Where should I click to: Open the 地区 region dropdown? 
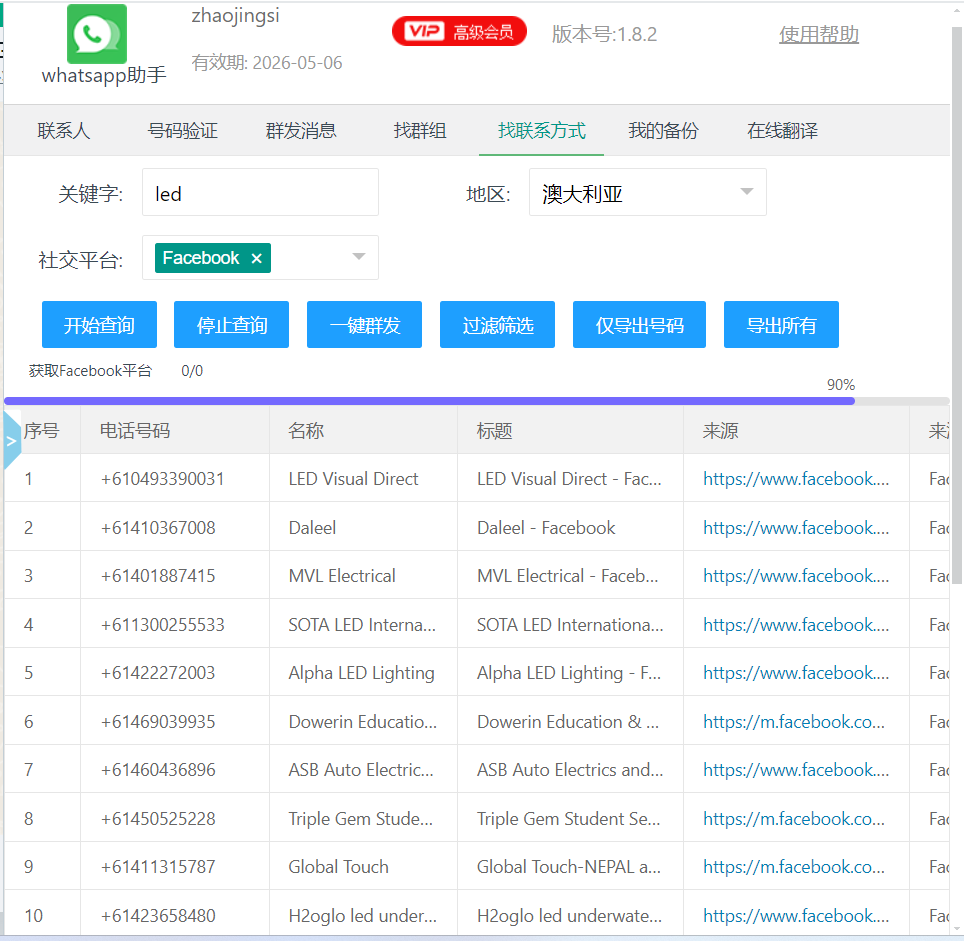pyautogui.click(x=647, y=193)
